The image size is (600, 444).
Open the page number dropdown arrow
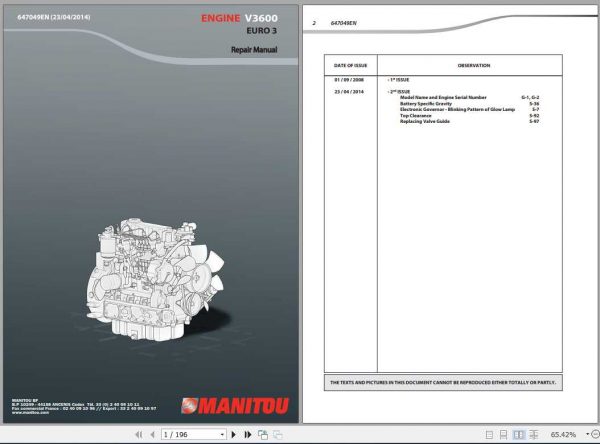(222, 435)
